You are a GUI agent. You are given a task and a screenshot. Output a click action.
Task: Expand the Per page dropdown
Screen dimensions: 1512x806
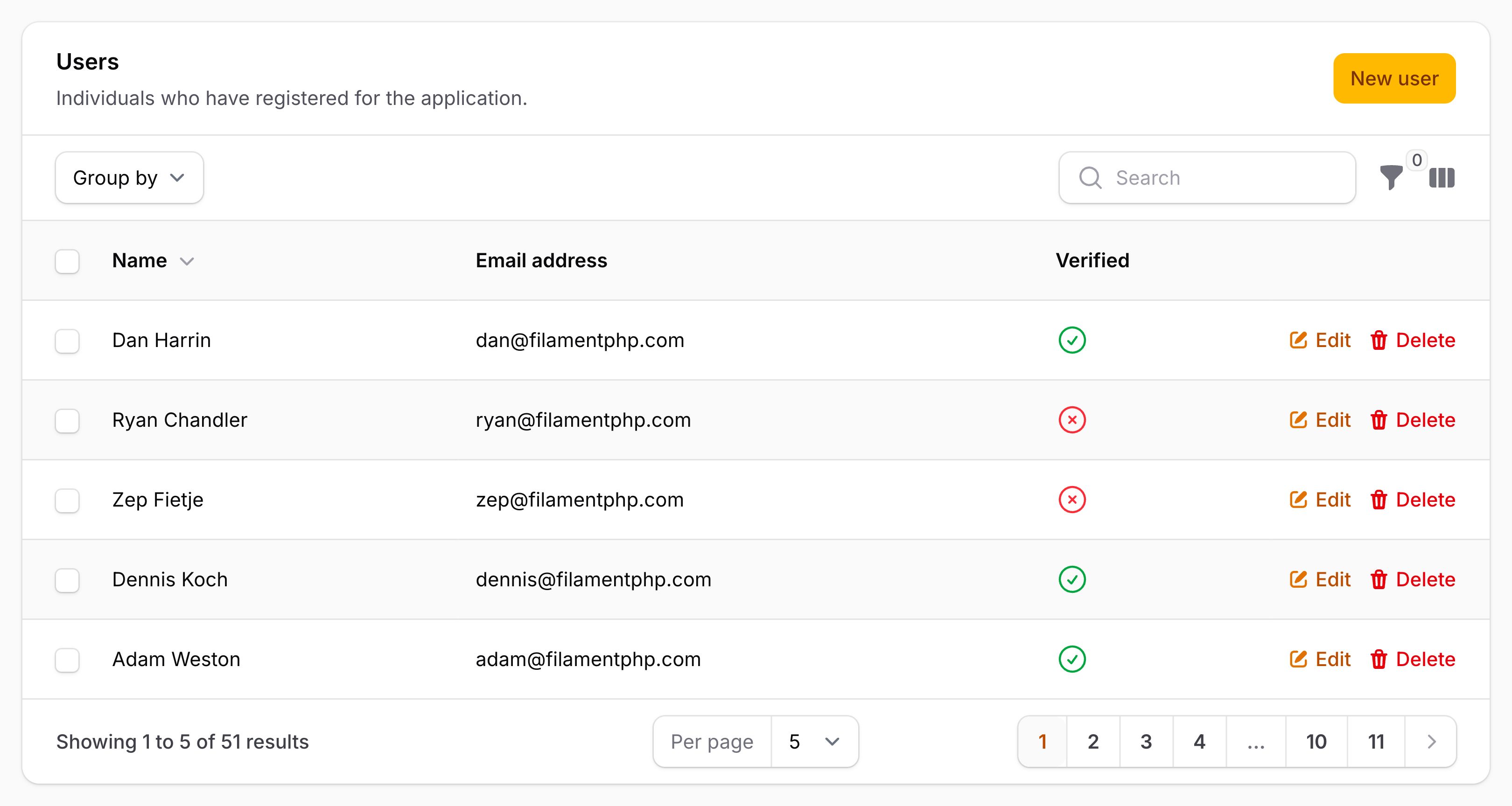[814, 742]
